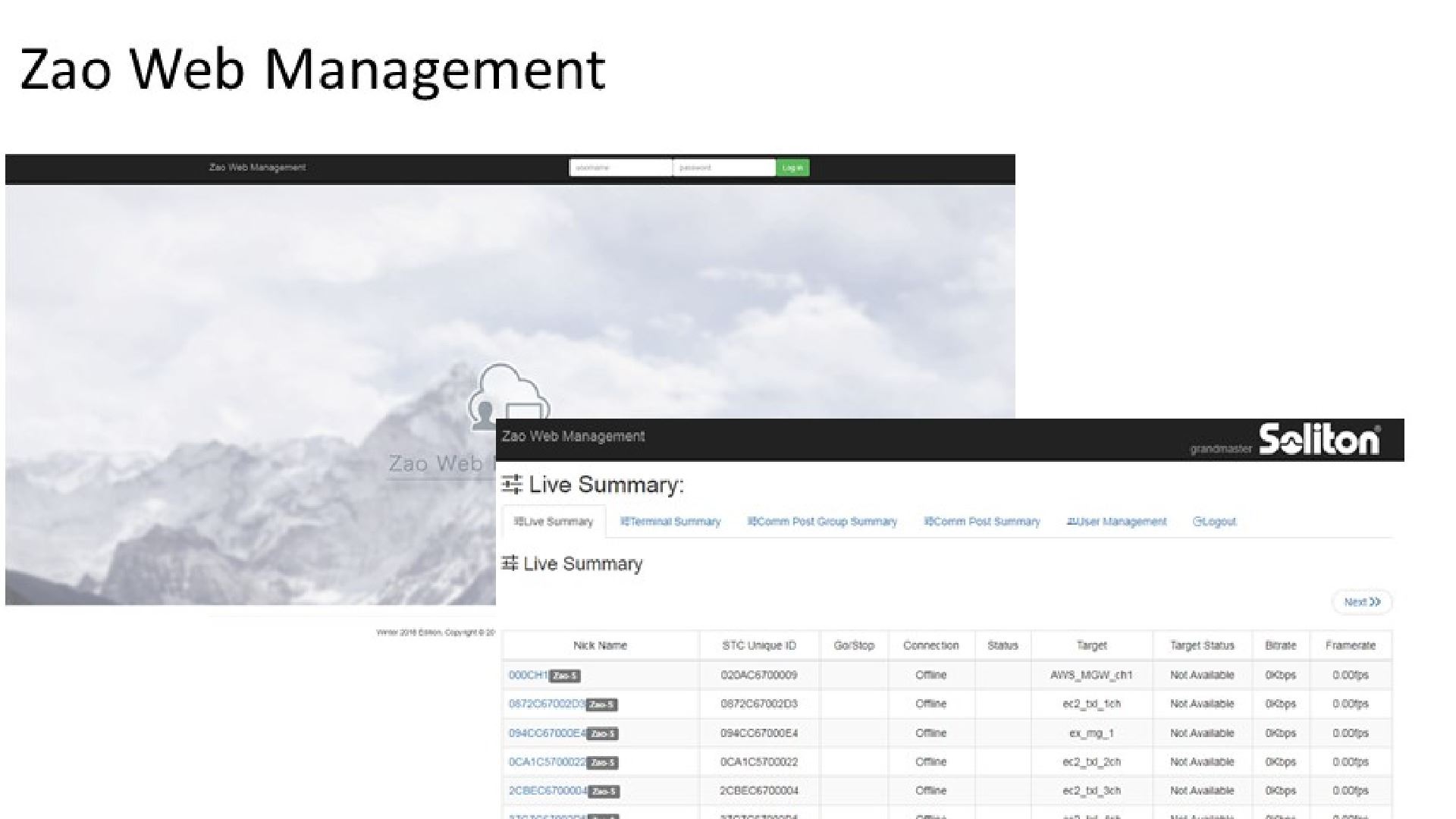Open the 094CC67000E4 nickname link
Viewport: 1456px width, 819px height.
pos(548,733)
